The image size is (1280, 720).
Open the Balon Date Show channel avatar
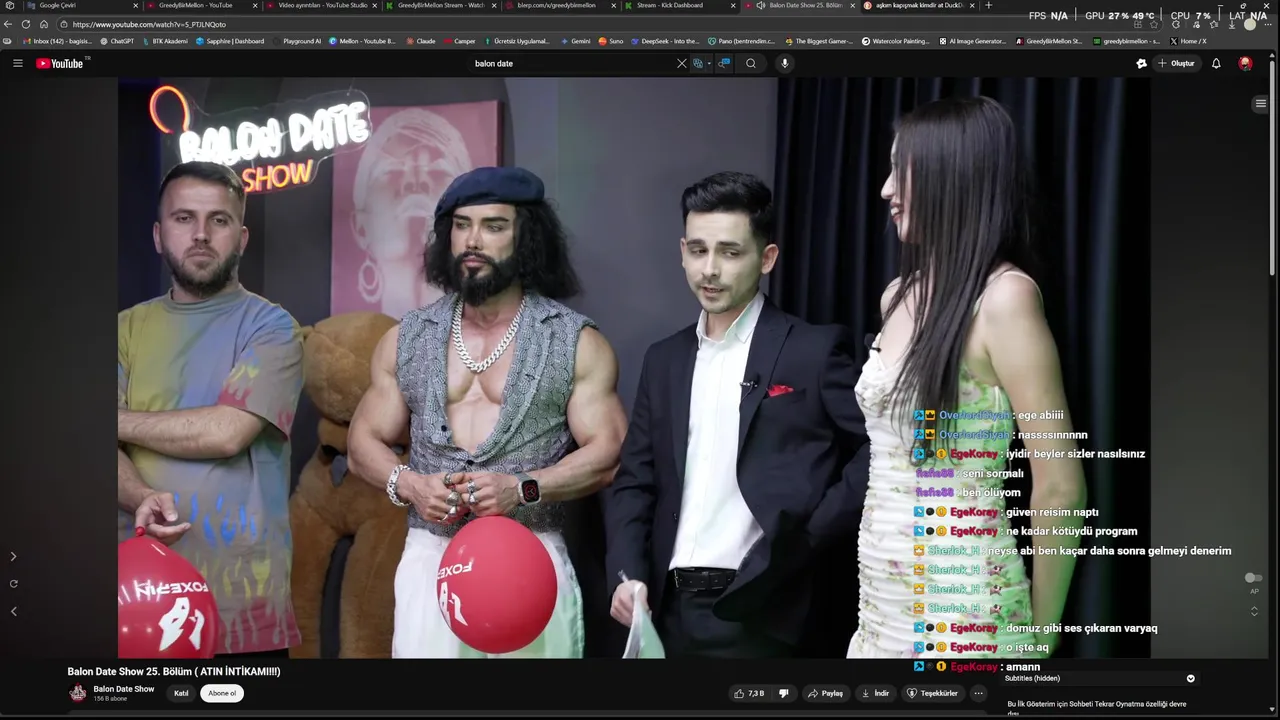pyautogui.click(x=78, y=693)
